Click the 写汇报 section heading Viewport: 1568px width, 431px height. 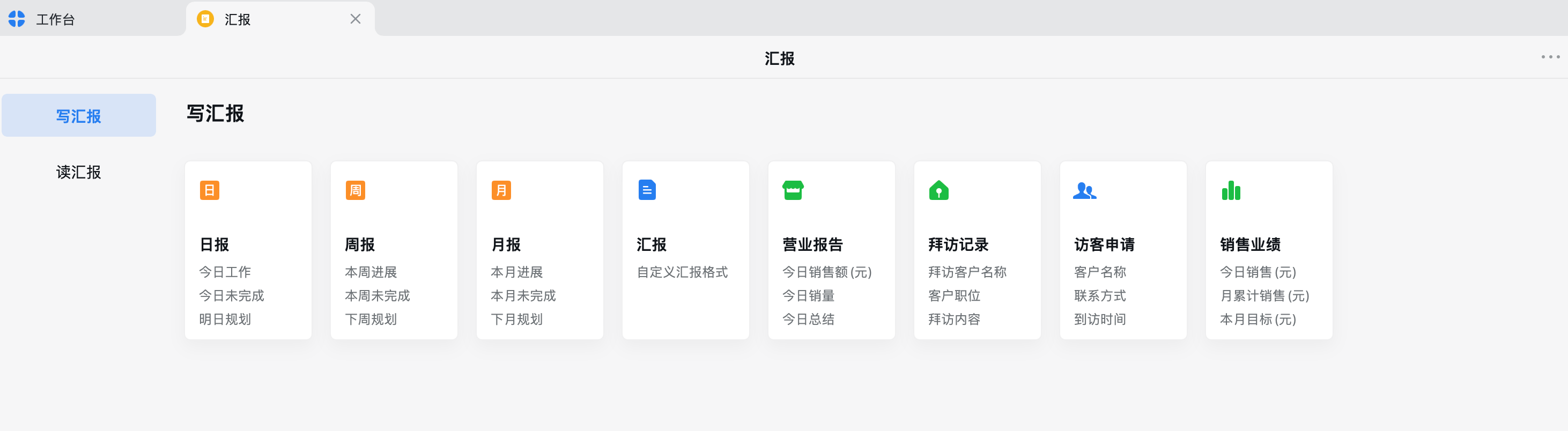[216, 113]
